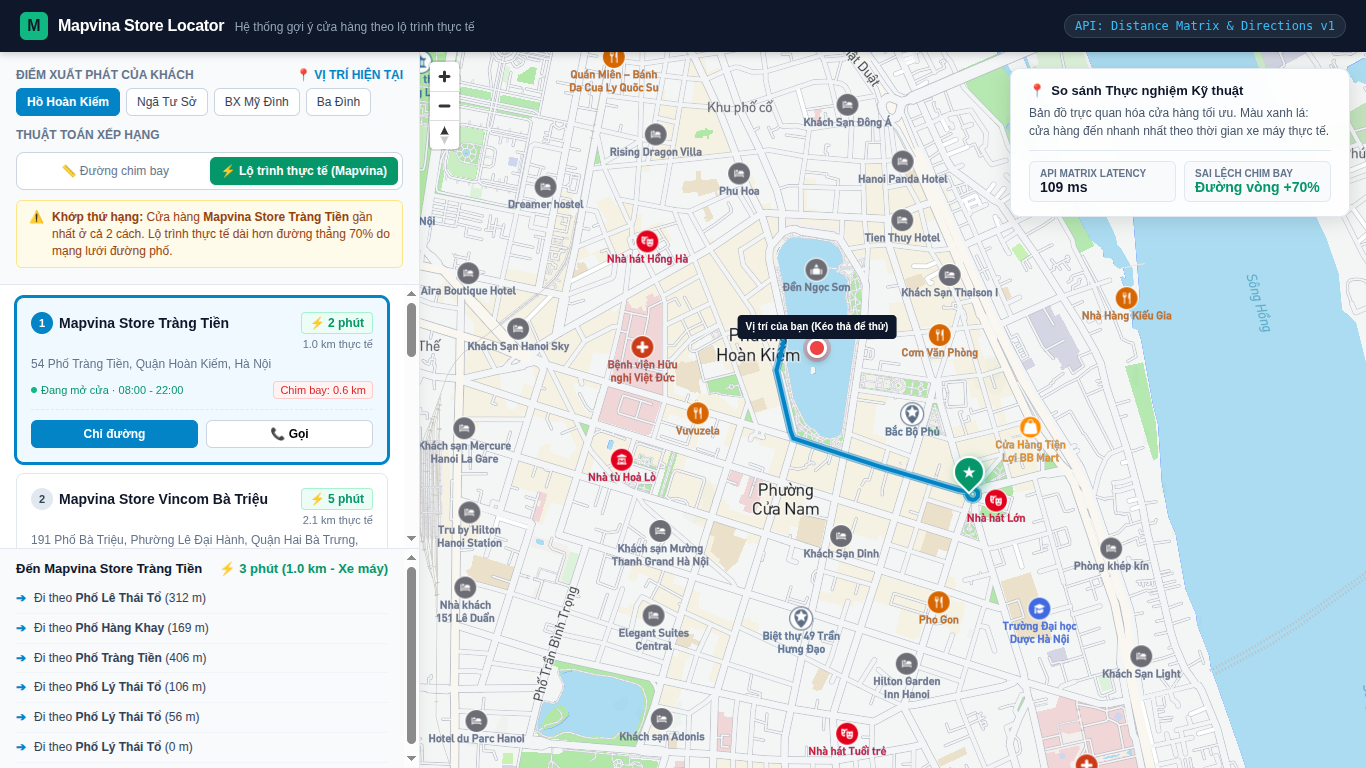Click direction step Phố Hàng Khay (169 m)

202,628
